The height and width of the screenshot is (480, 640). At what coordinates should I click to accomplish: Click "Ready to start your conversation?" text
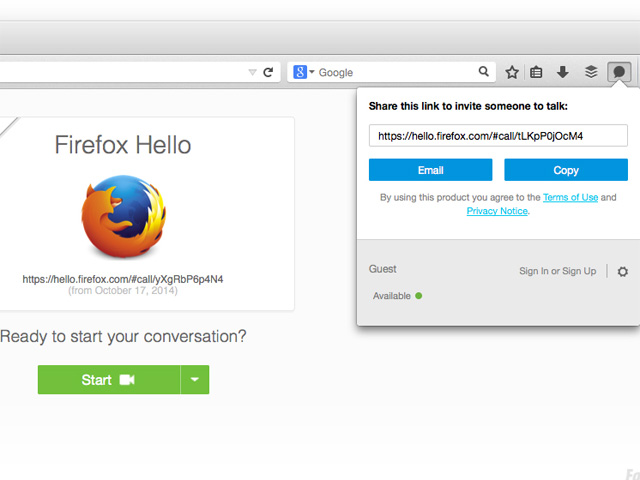pos(123,337)
